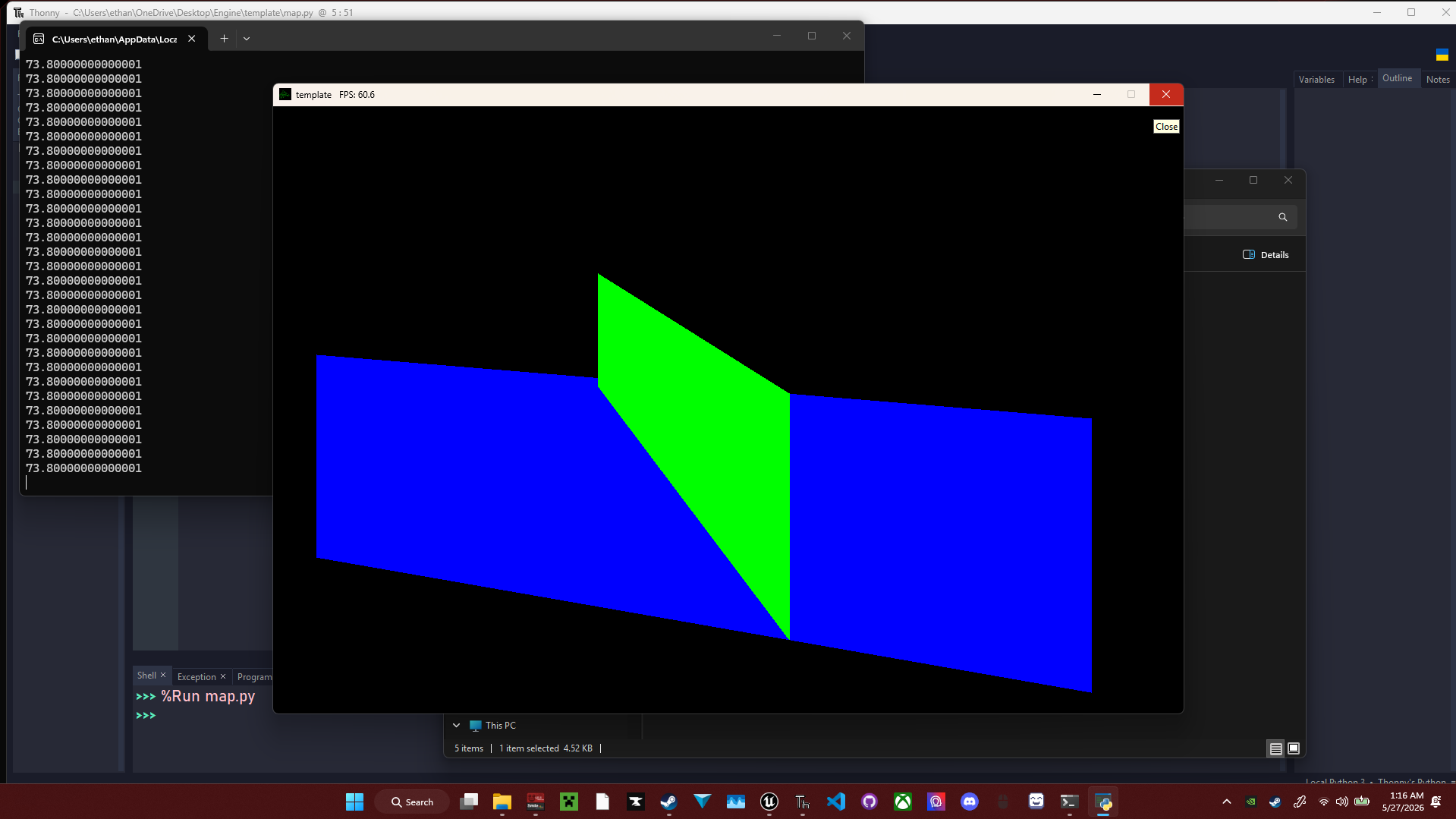Screen dimensions: 1456x819
Task: Open the Python app icon in taskbar
Action: coord(1104,802)
